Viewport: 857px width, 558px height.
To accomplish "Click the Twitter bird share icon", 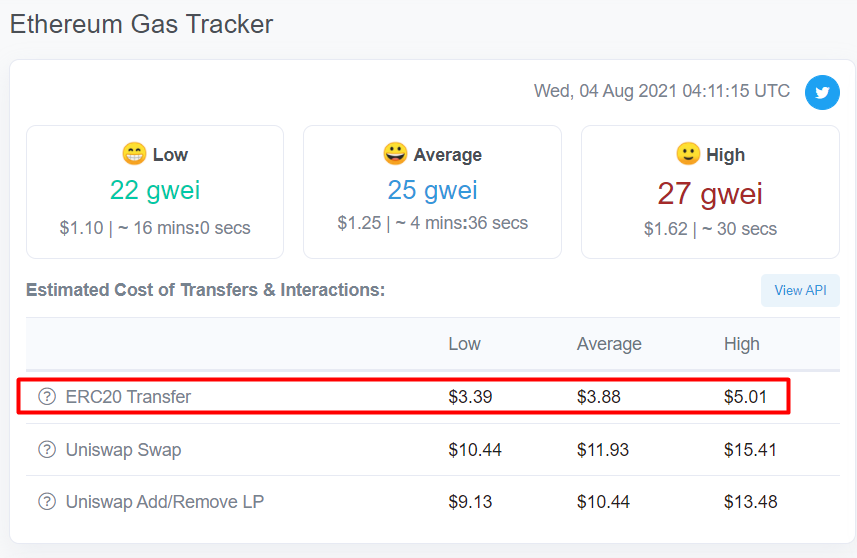I will (822, 92).
